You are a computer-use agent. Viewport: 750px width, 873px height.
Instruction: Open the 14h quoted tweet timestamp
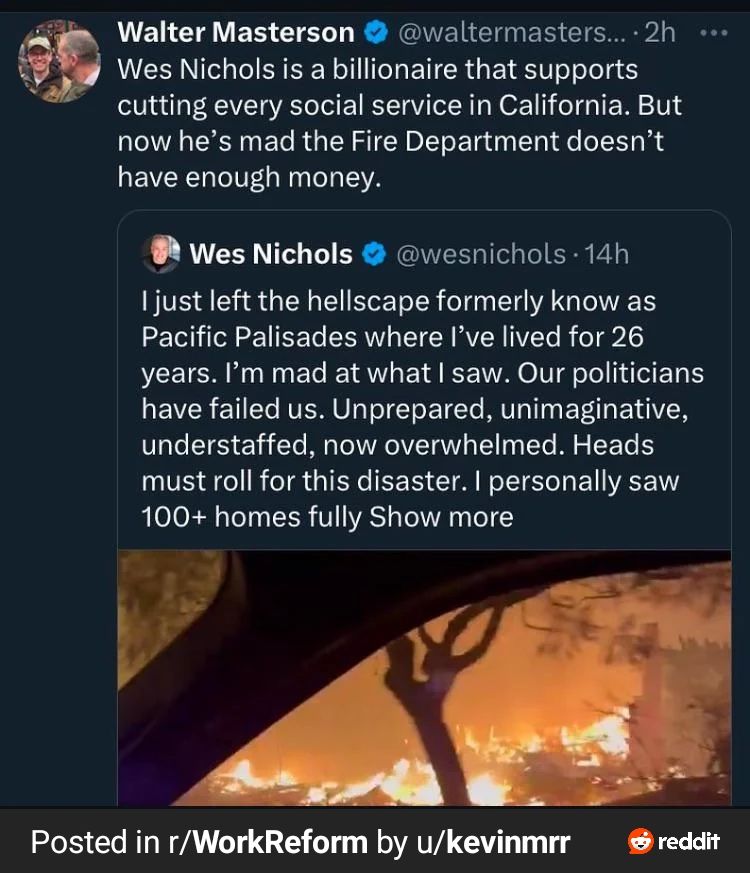[x=607, y=255]
